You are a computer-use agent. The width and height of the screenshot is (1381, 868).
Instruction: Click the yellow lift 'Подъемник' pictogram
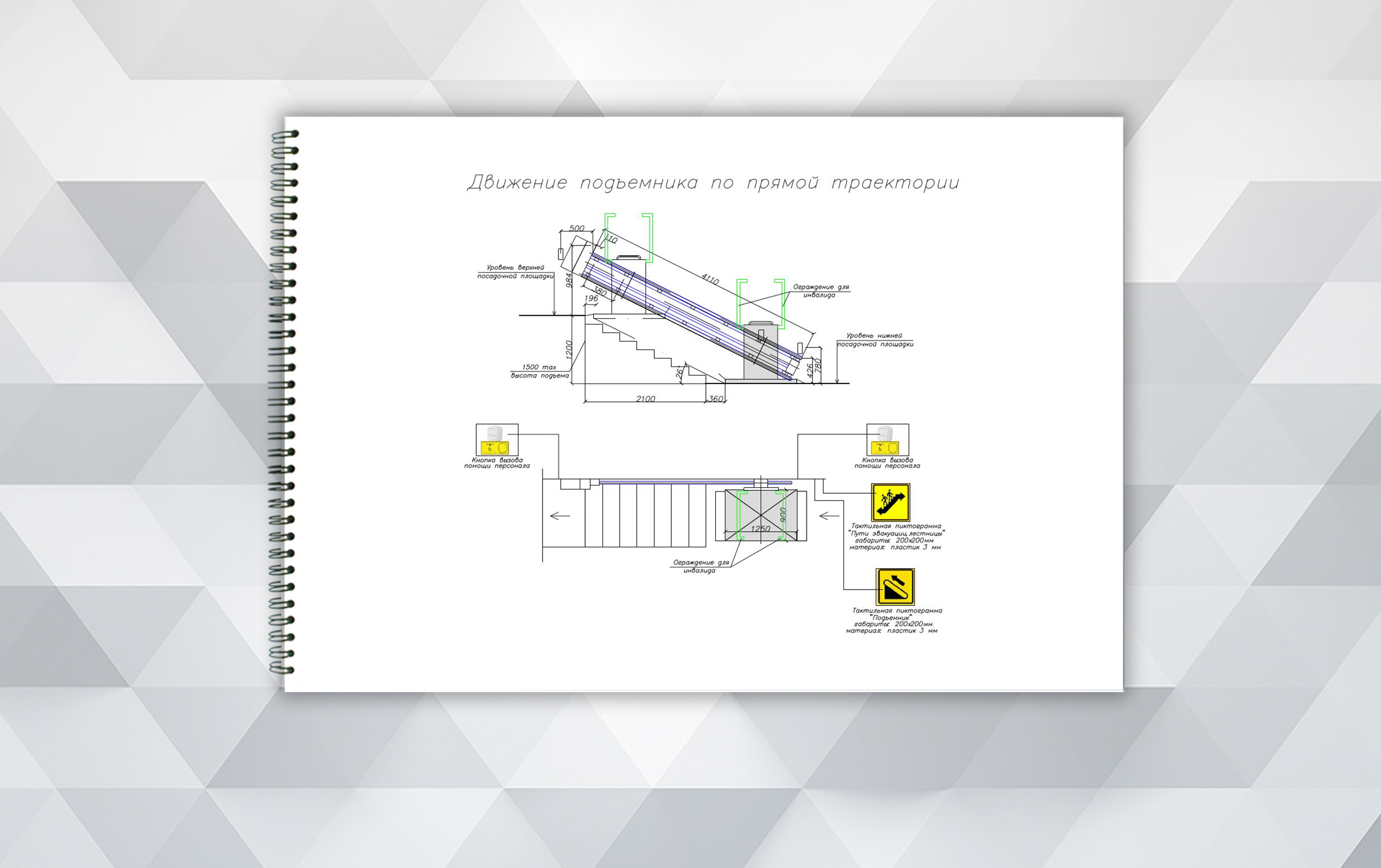point(895,586)
